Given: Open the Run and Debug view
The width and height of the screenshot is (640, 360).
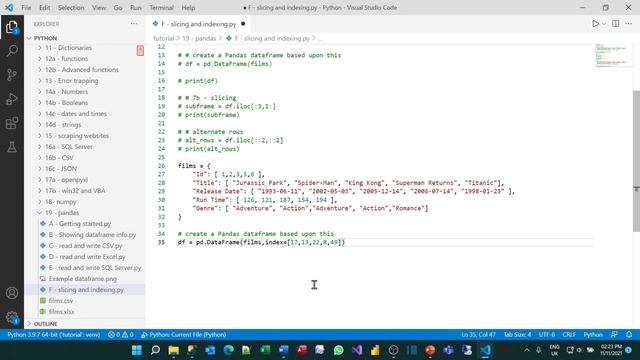Looking at the screenshot, I should (x=12, y=99).
